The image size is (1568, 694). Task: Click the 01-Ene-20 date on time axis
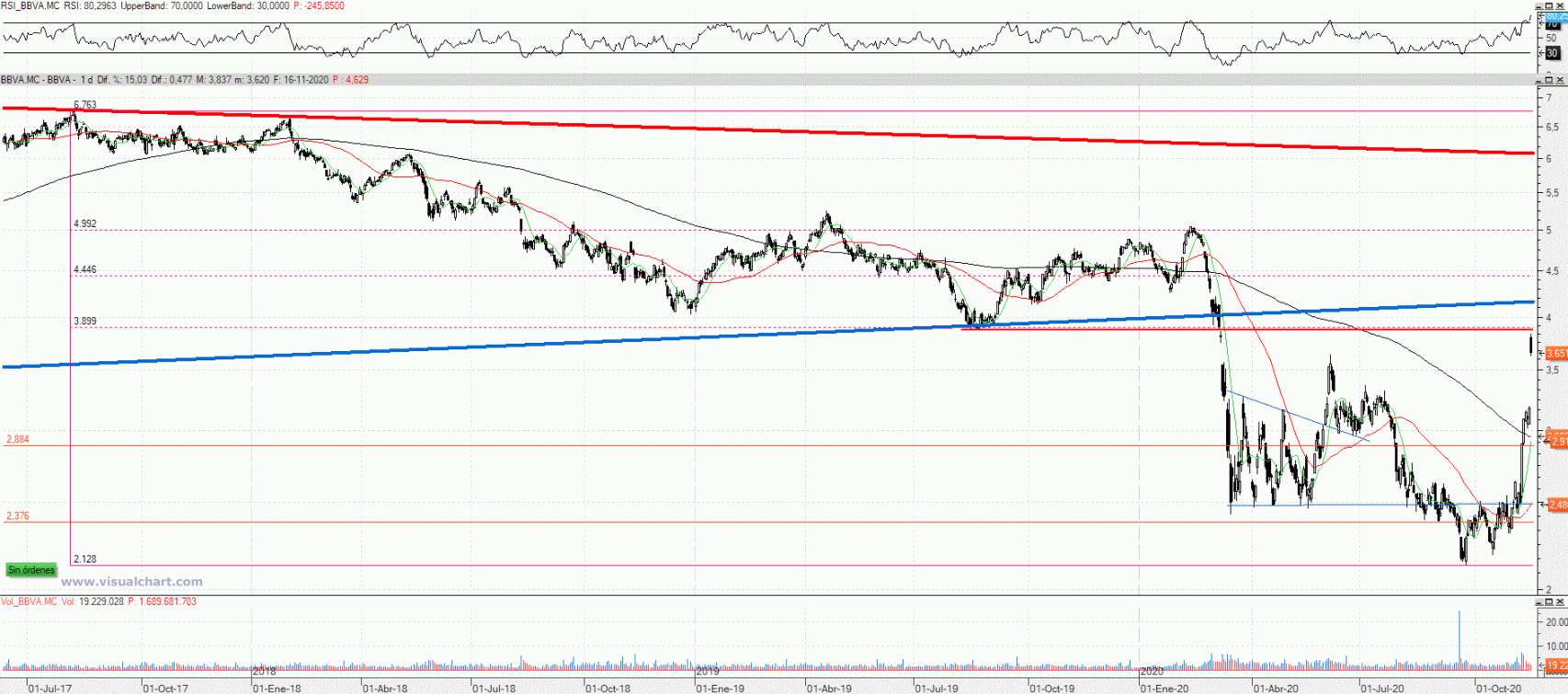point(1165,688)
